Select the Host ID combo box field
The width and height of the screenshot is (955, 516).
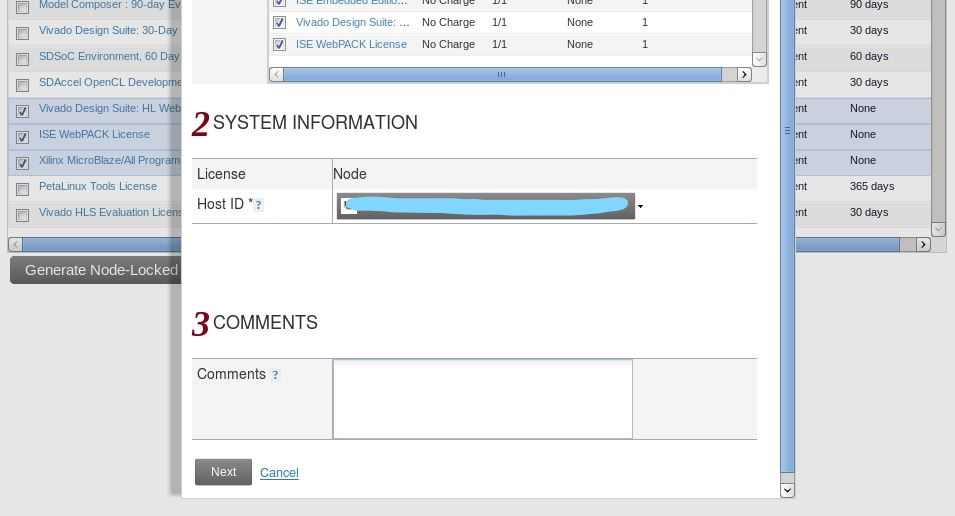coord(485,206)
